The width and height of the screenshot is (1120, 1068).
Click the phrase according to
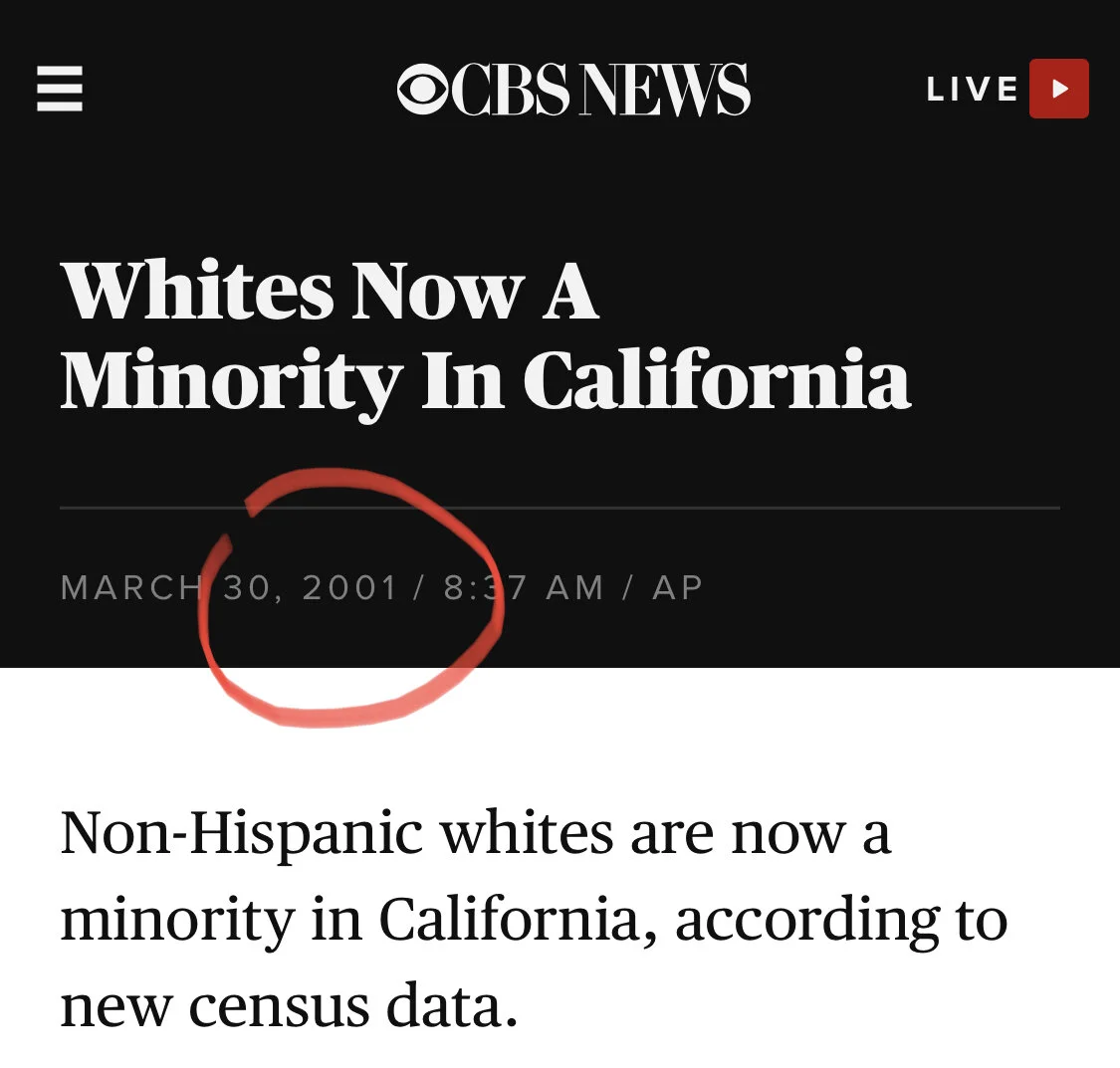(841, 922)
